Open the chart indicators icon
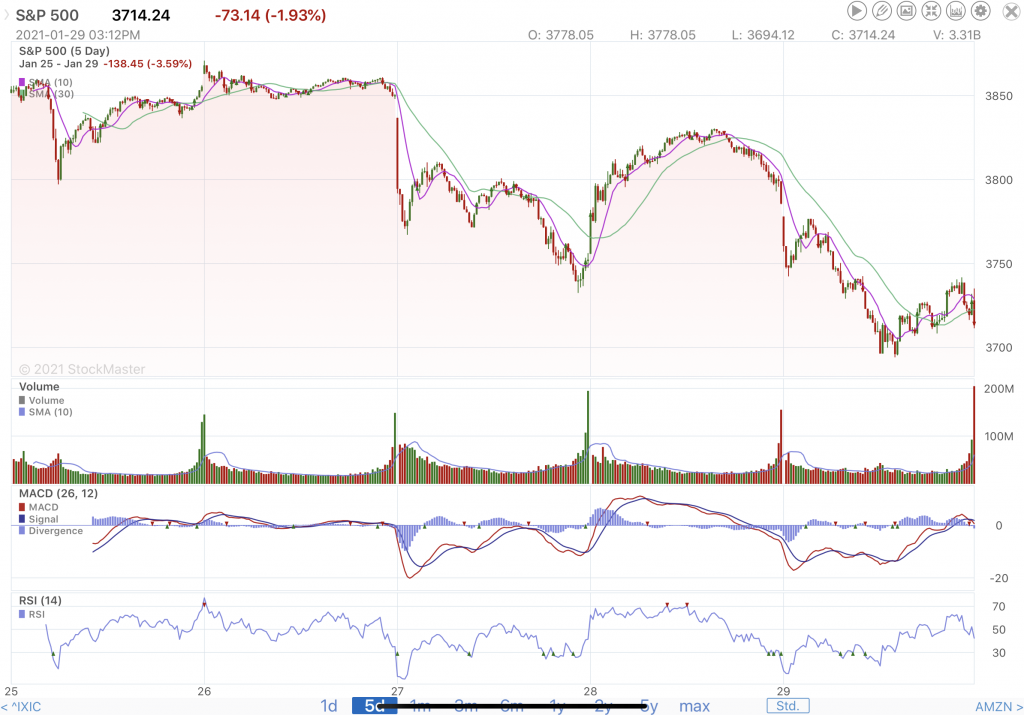Image resolution: width=1024 pixels, height=715 pixels. (x=956, y=11)
